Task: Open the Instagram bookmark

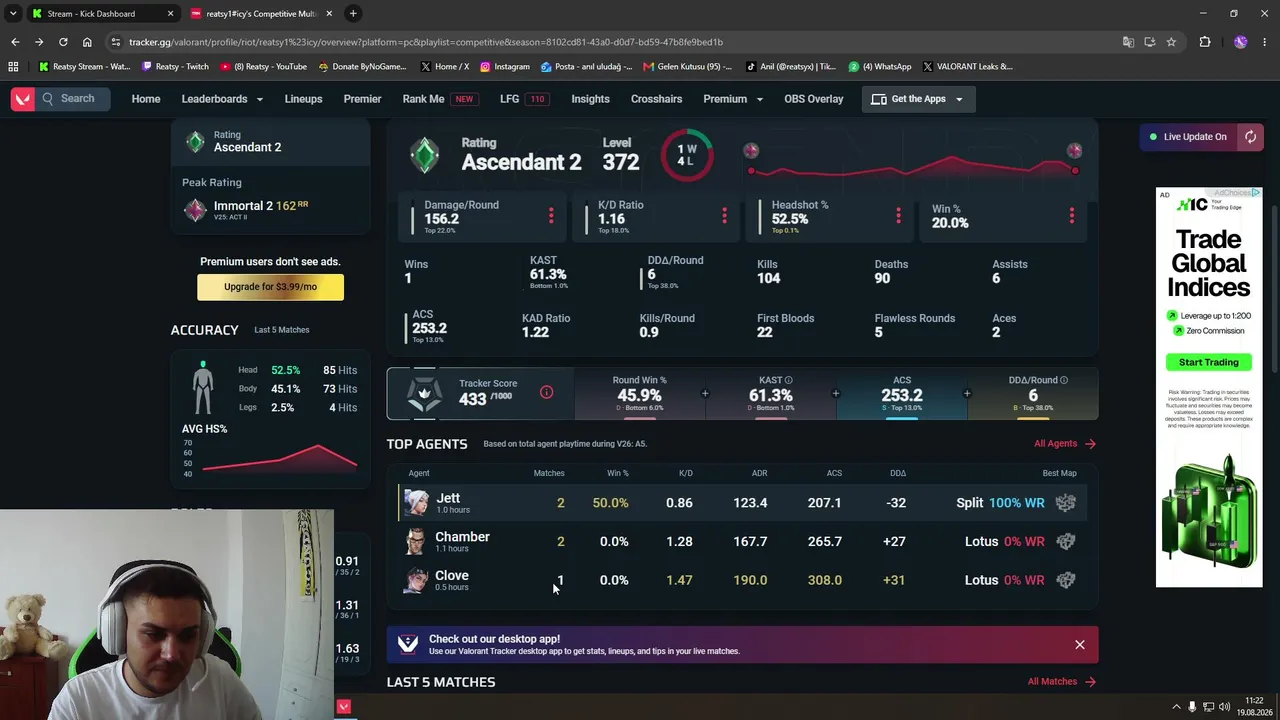Action: click(x=505, y=67)
